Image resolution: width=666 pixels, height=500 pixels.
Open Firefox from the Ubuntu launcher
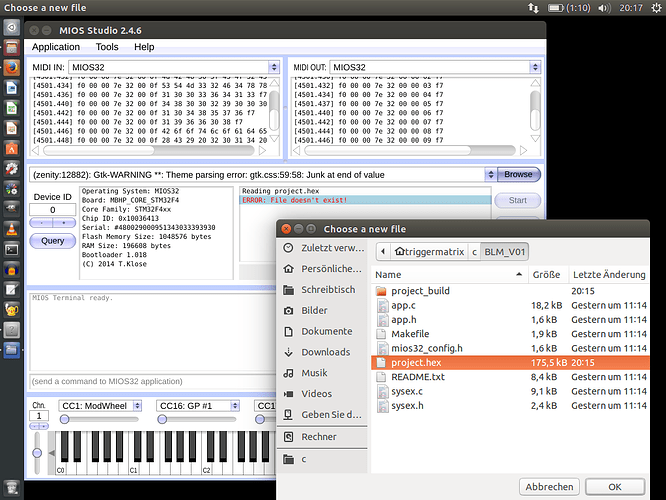pyautogui.click(x=12, y=68)
